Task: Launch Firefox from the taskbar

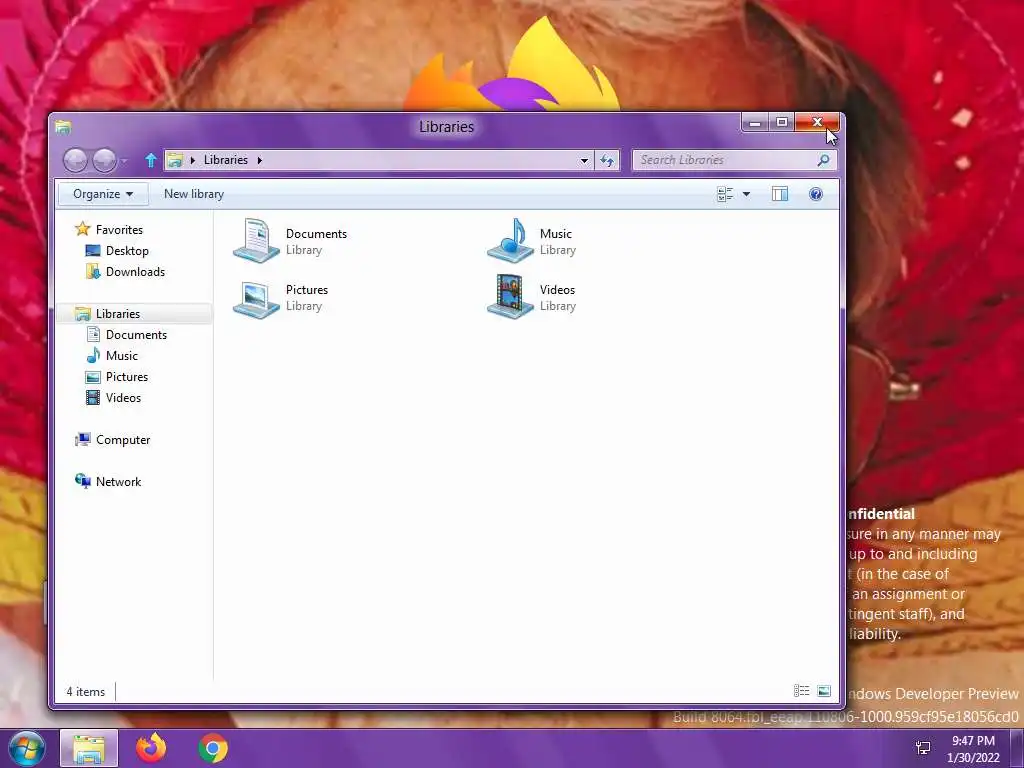Action: pos(151,748)
